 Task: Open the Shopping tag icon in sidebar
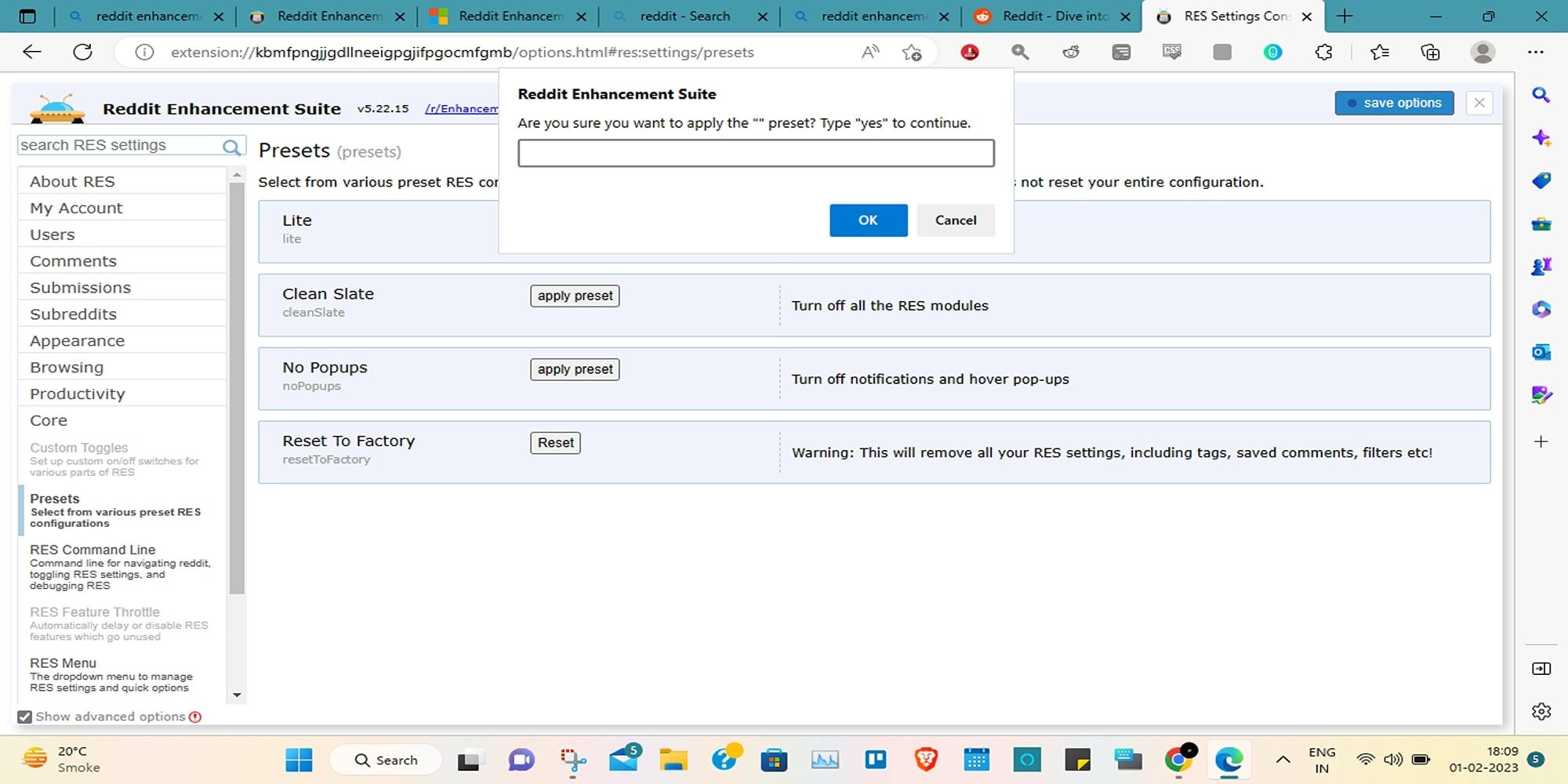tap(1541, 181)
